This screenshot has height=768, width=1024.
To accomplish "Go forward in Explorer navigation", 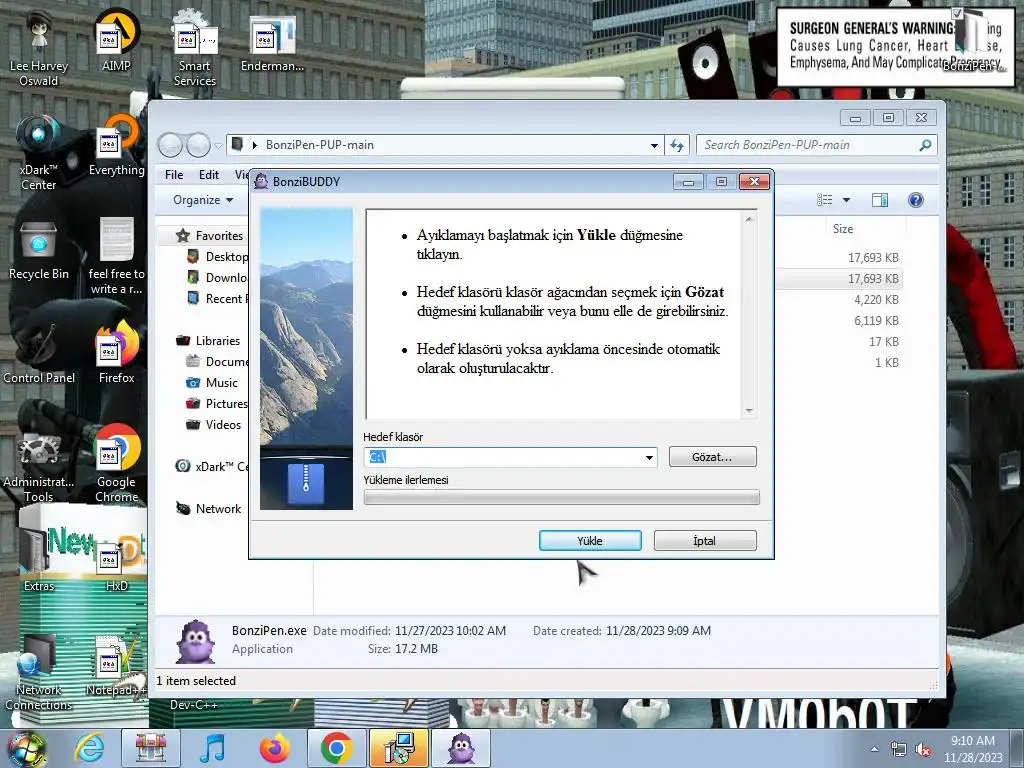I will [x=199, y=145].
